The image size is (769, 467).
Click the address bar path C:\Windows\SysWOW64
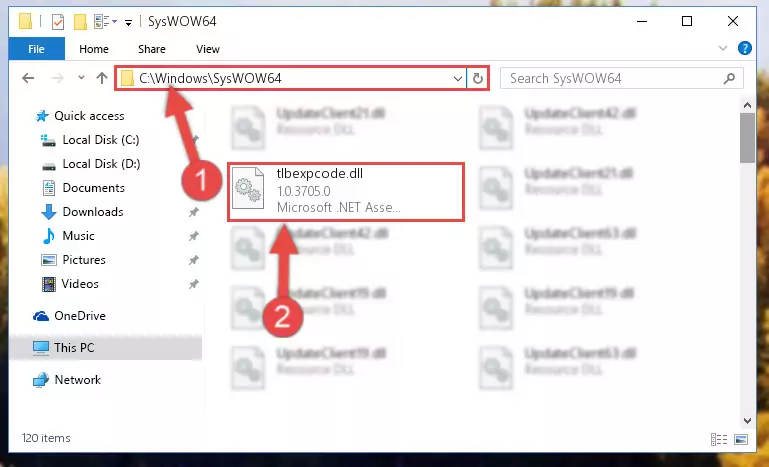210,78
